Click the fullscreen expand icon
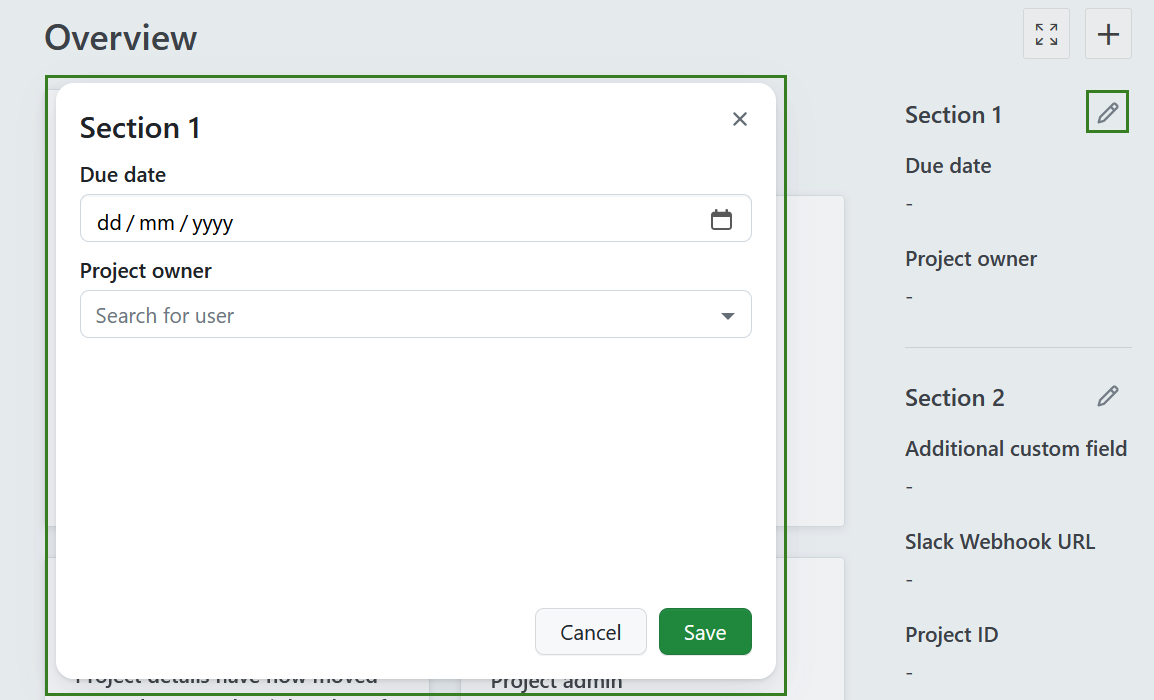This screenshot has width=1154, height=700. [x=1046, y=34]
